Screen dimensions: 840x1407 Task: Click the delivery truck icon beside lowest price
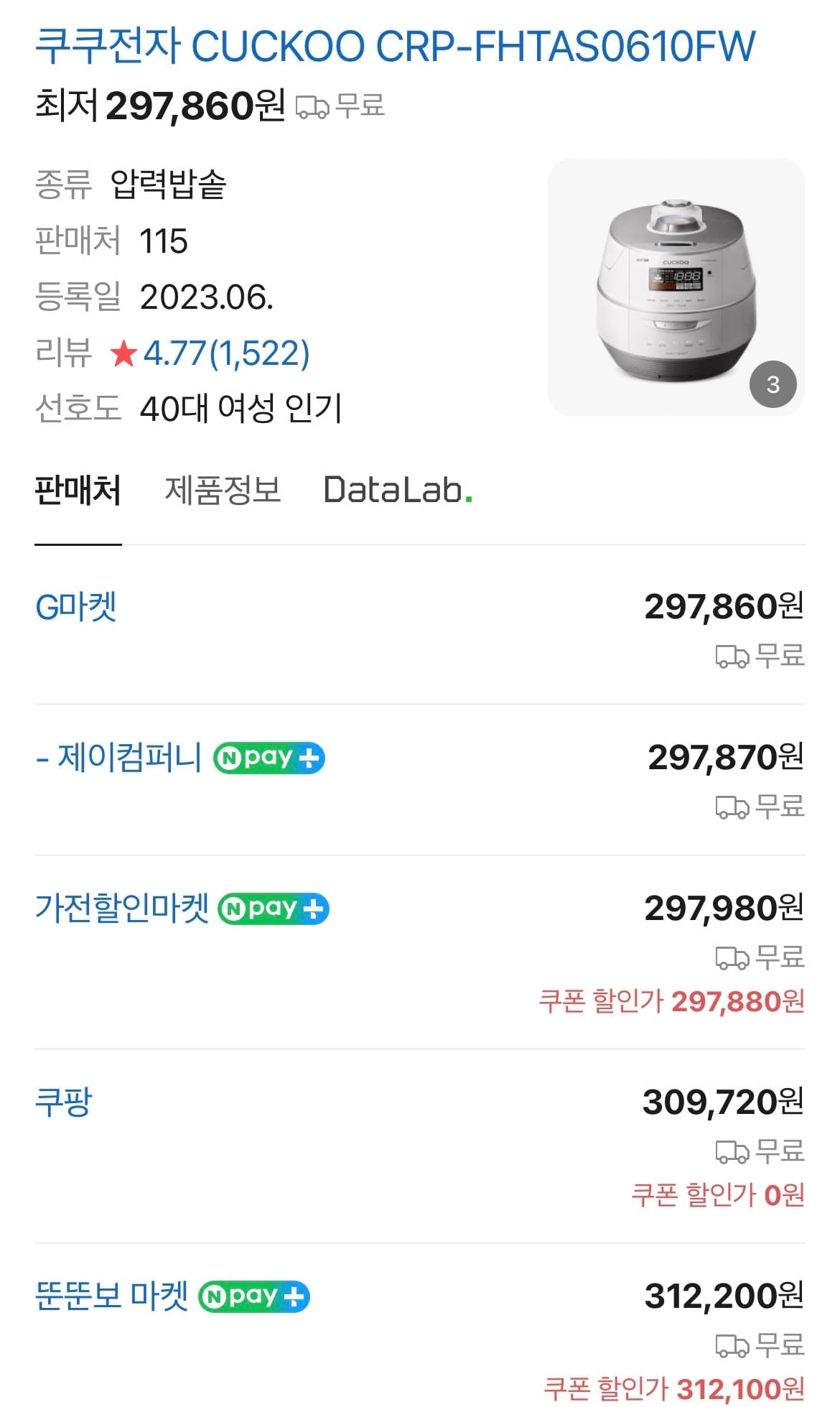(312, 107)
